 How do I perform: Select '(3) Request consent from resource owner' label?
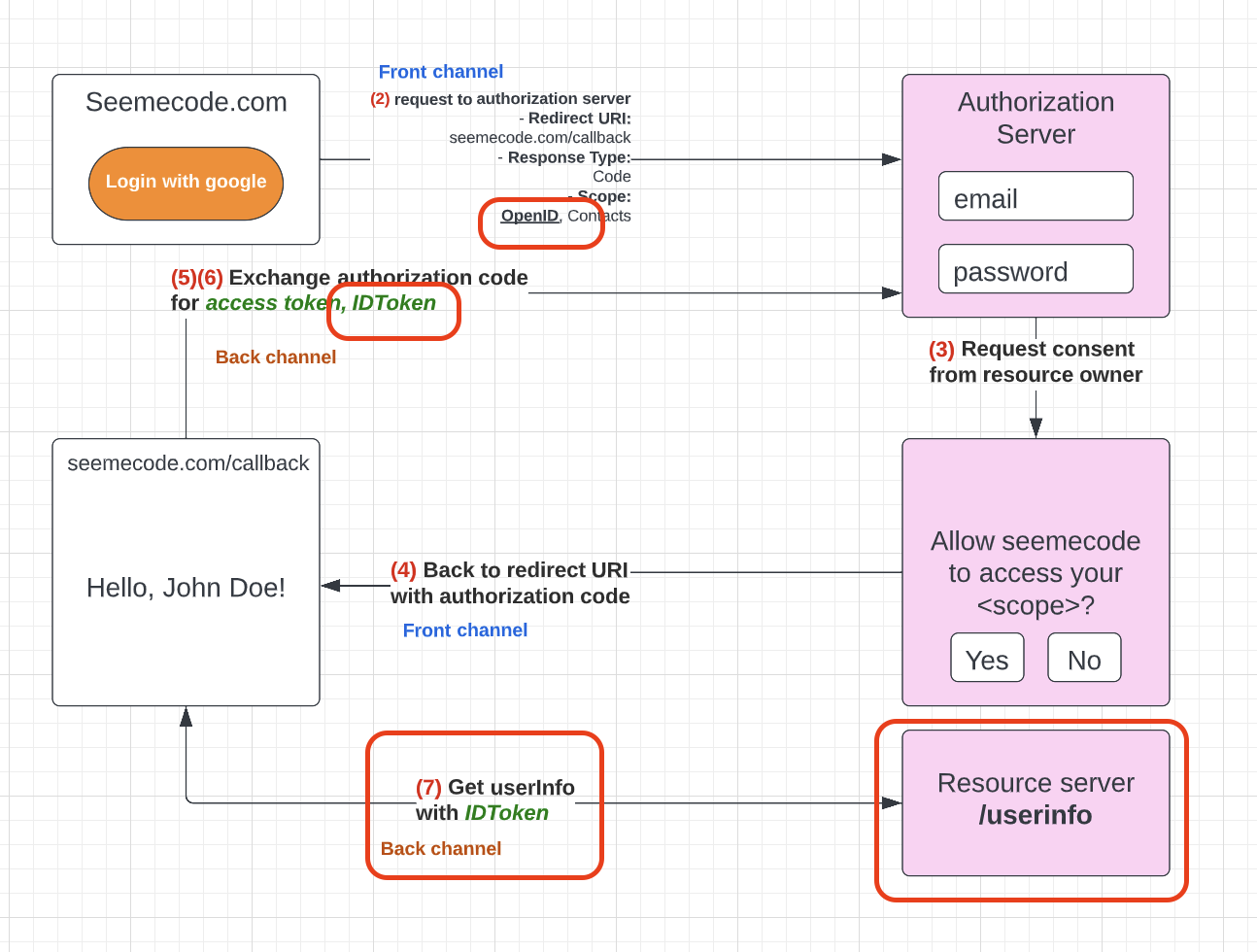[1036, 361]
